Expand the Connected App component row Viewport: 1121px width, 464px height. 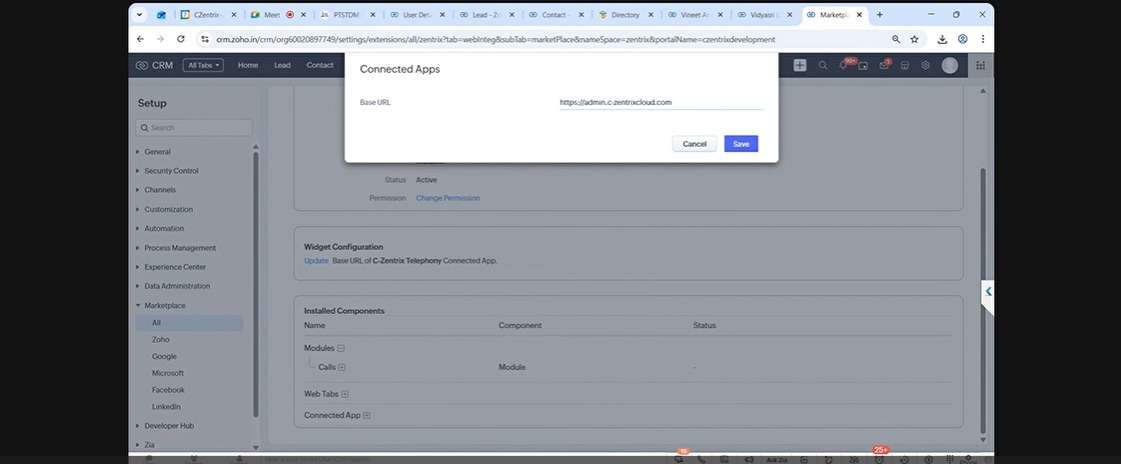[x=366, y=415]
